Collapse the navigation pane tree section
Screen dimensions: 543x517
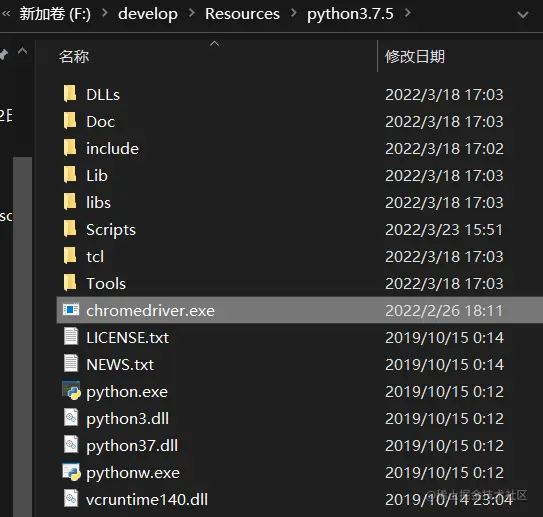23,51
